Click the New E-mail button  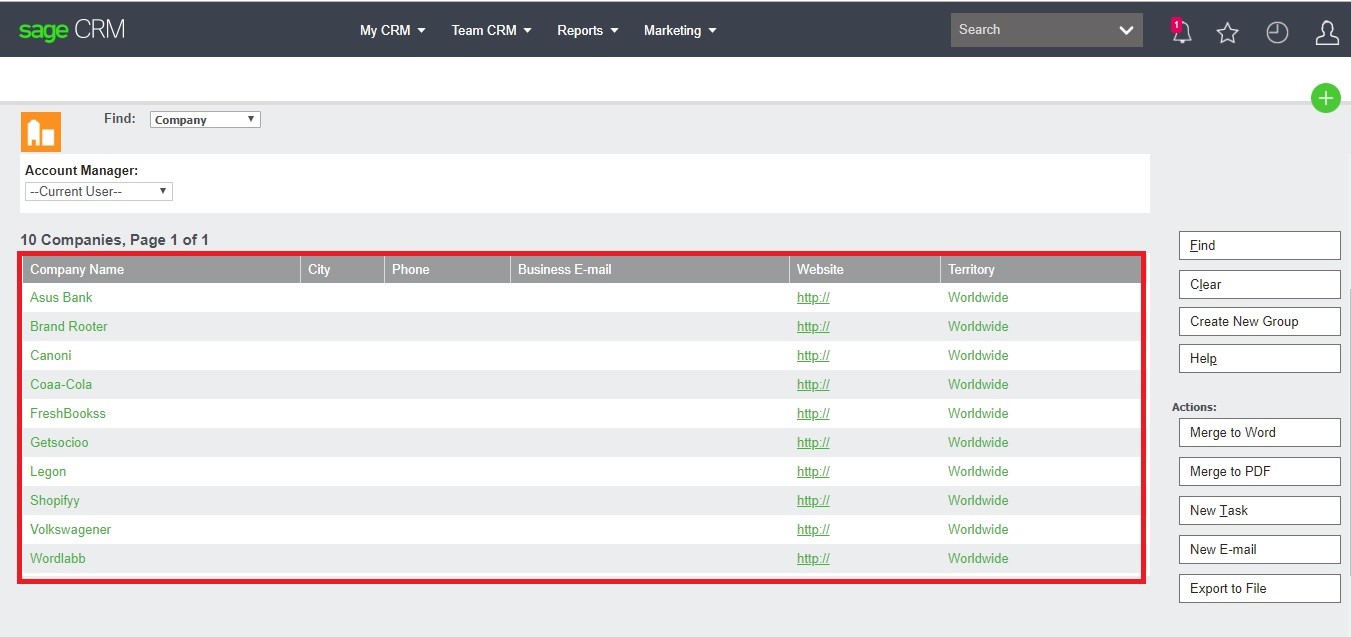pyautogui.click(x=1259, y=549)
